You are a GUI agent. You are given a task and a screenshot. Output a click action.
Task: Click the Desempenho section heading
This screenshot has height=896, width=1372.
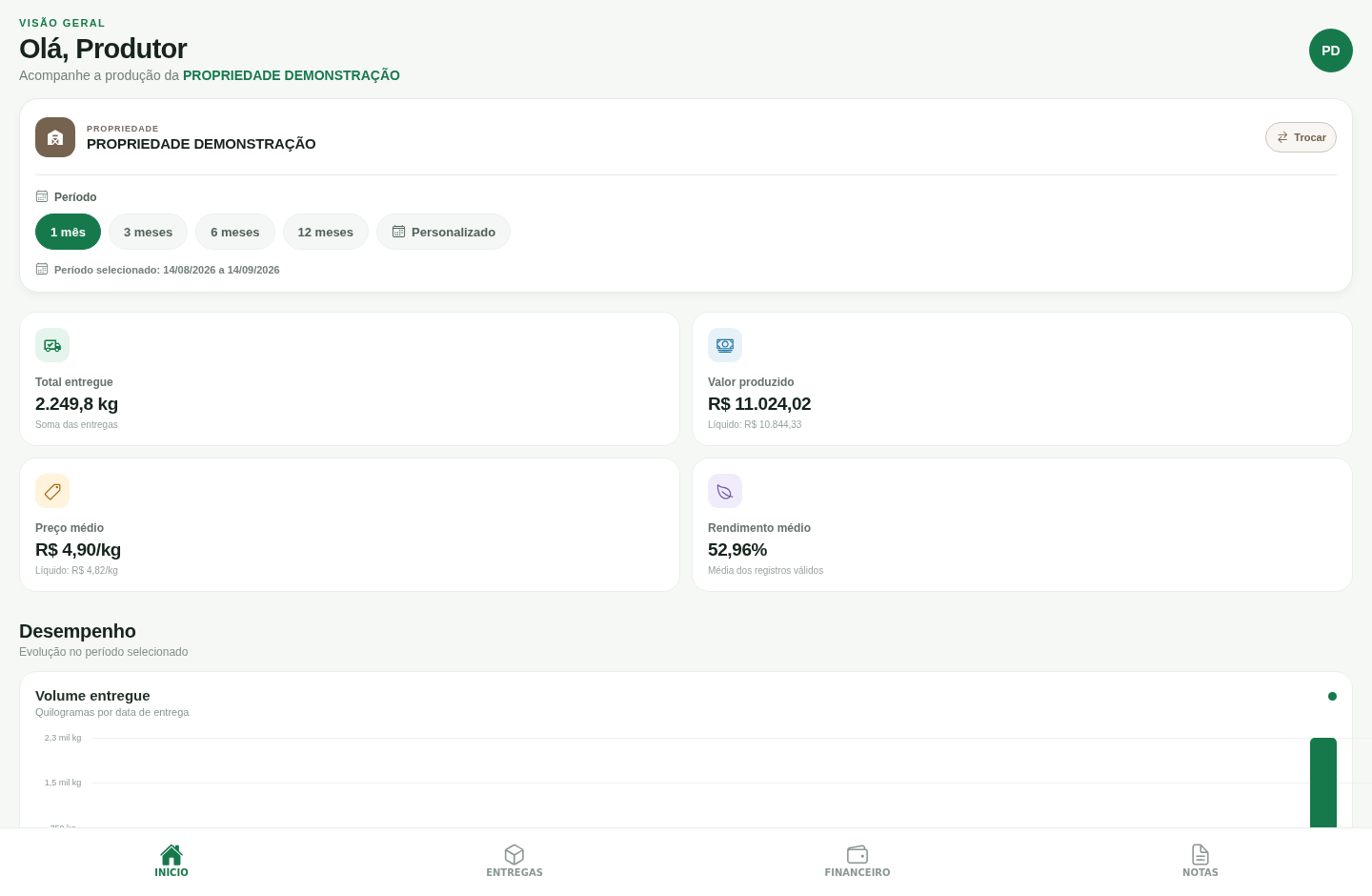click(77, 631)
